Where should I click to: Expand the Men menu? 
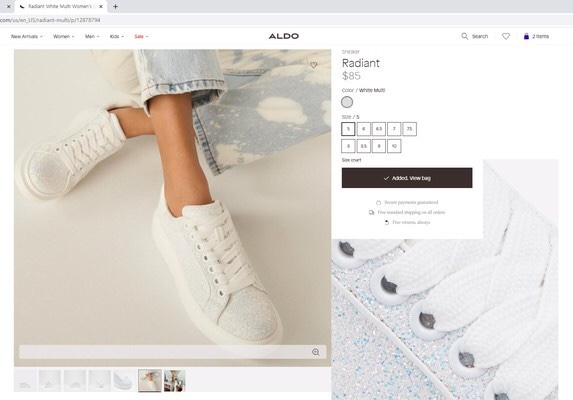(x=92, y=37)
